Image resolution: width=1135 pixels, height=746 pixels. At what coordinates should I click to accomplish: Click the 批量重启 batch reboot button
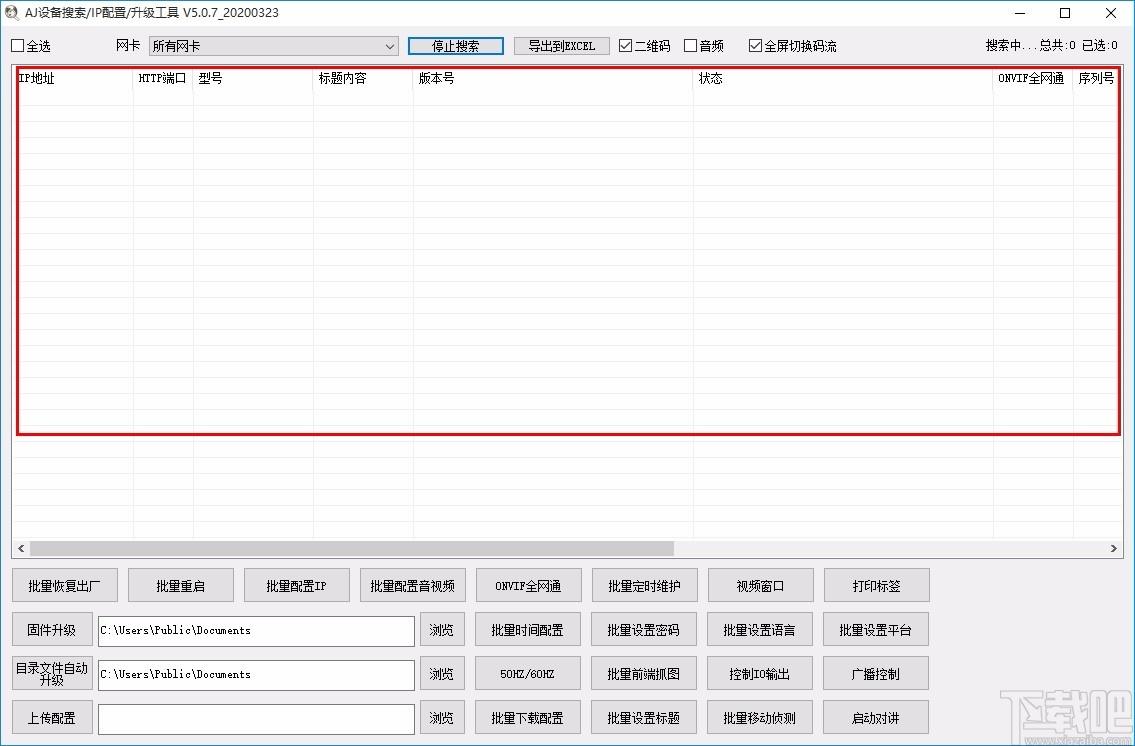coord(181,585)
